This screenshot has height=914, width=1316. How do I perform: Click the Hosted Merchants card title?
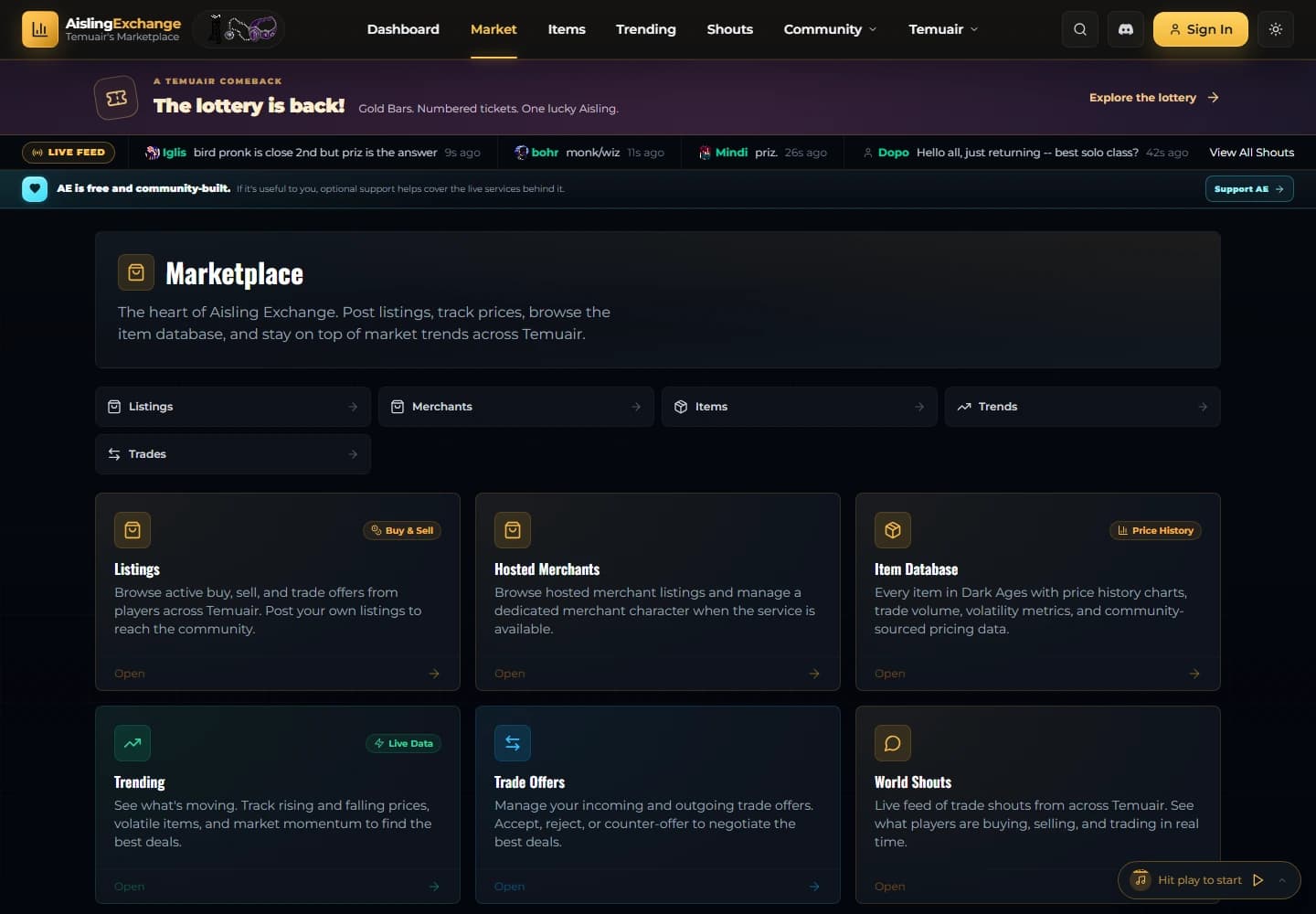547,569
